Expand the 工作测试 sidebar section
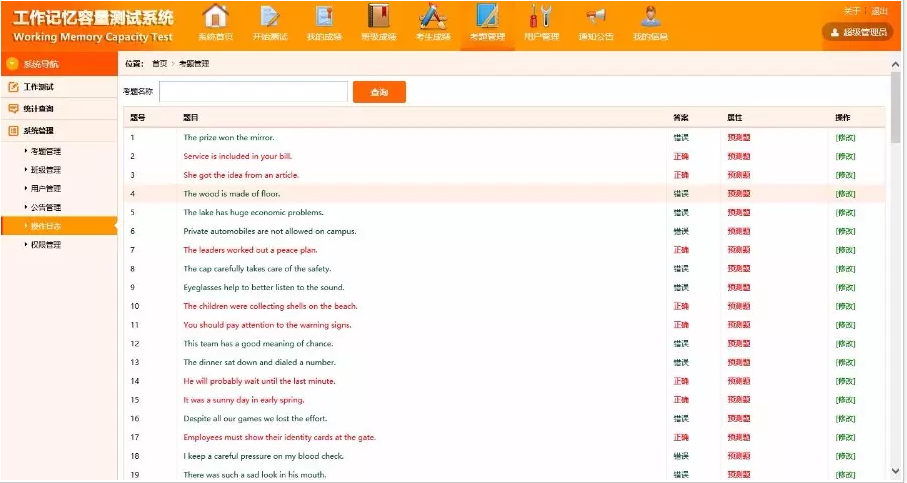 59,87
